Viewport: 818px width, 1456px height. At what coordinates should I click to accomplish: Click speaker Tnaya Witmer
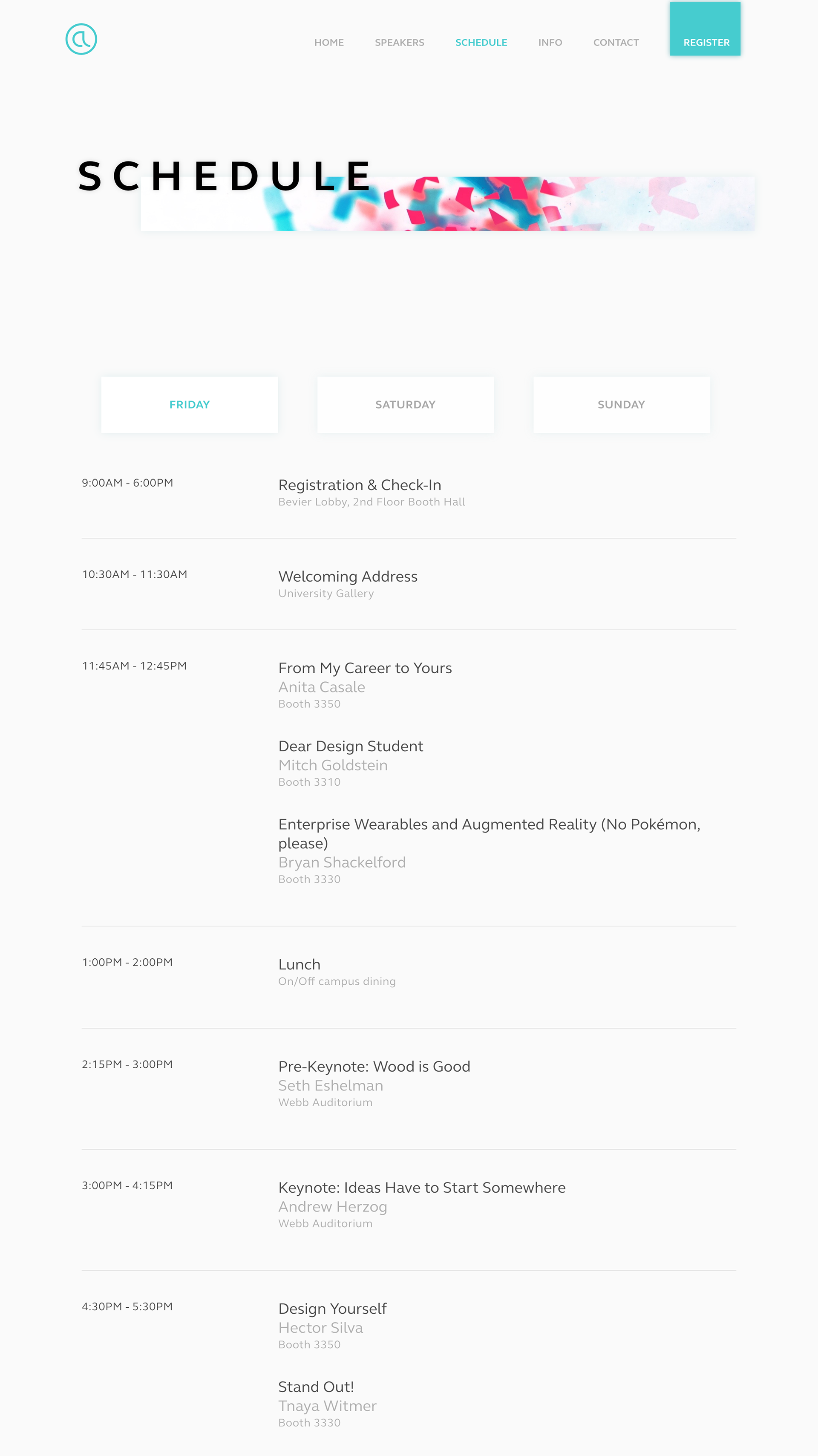pyautogui.click(x=327, y=1406)
